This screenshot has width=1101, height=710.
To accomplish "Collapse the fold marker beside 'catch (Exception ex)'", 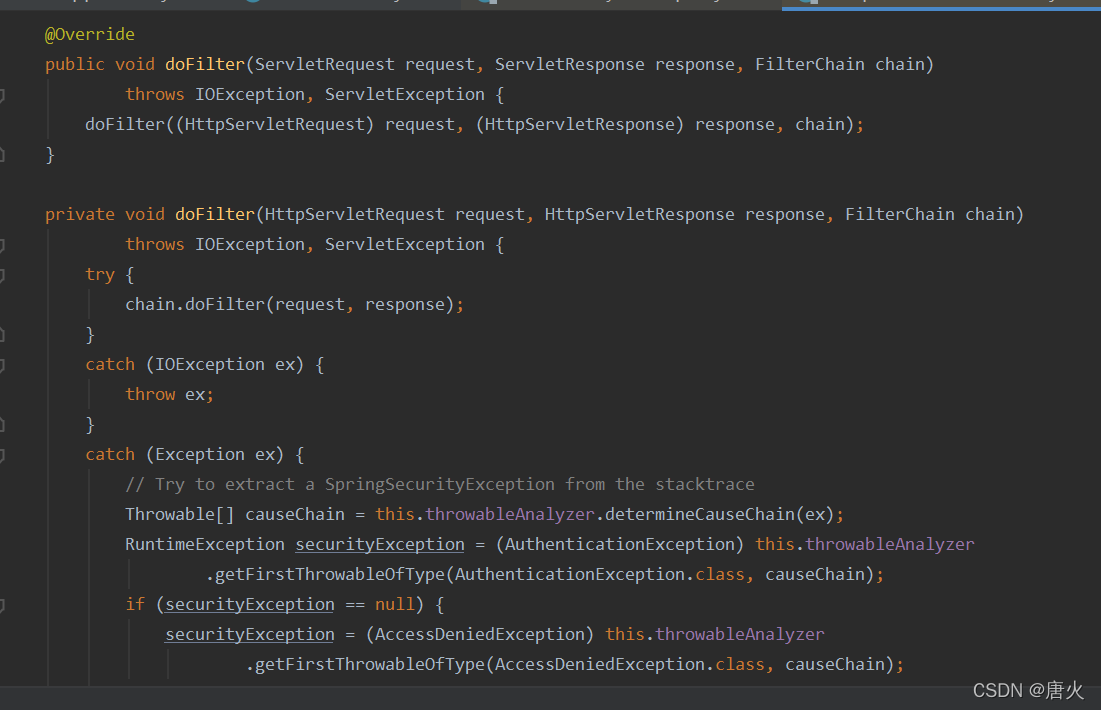I will tap(2, 454).
